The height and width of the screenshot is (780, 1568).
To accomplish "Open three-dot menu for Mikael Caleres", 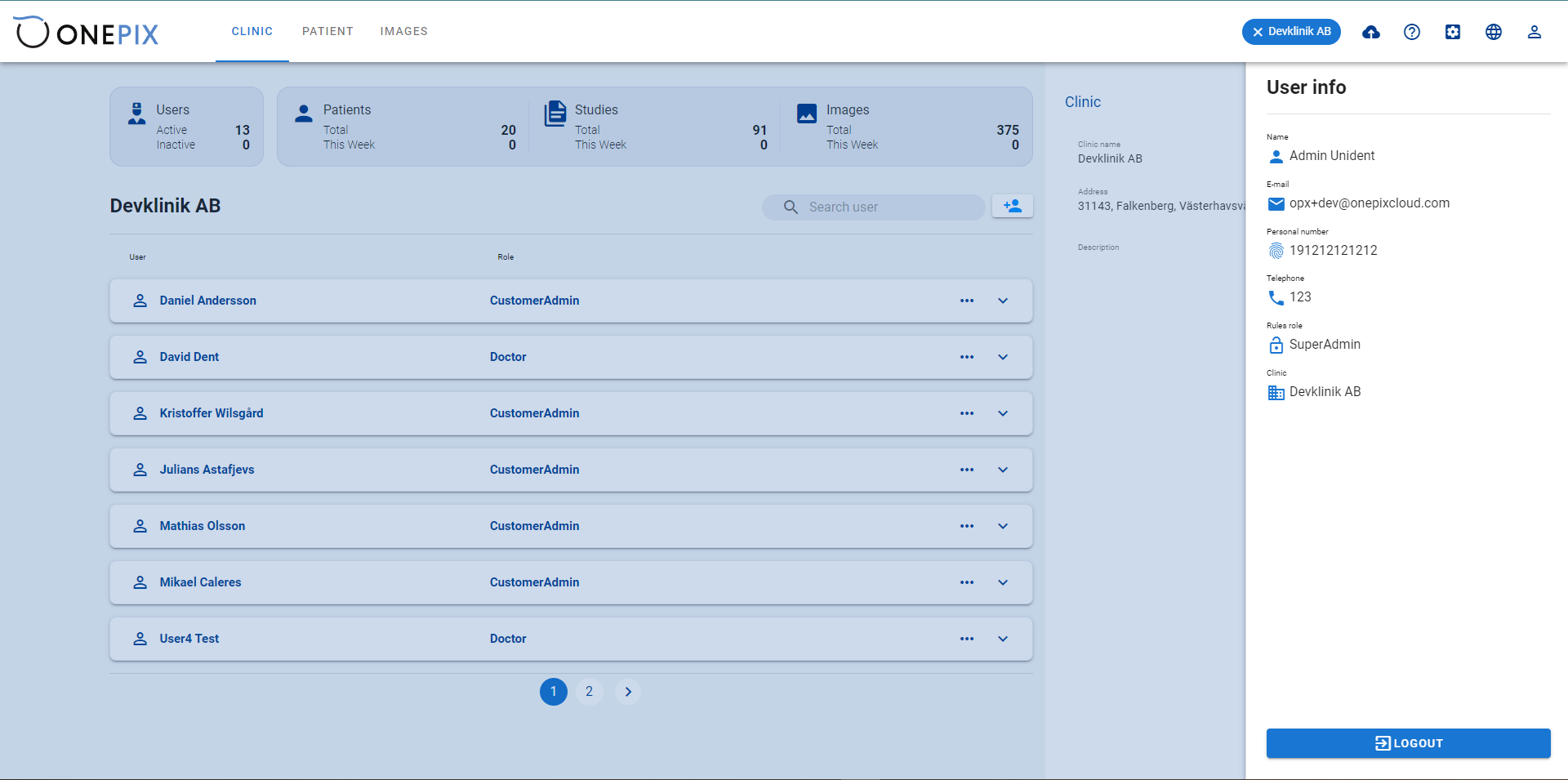I will (x=967, y=582).
